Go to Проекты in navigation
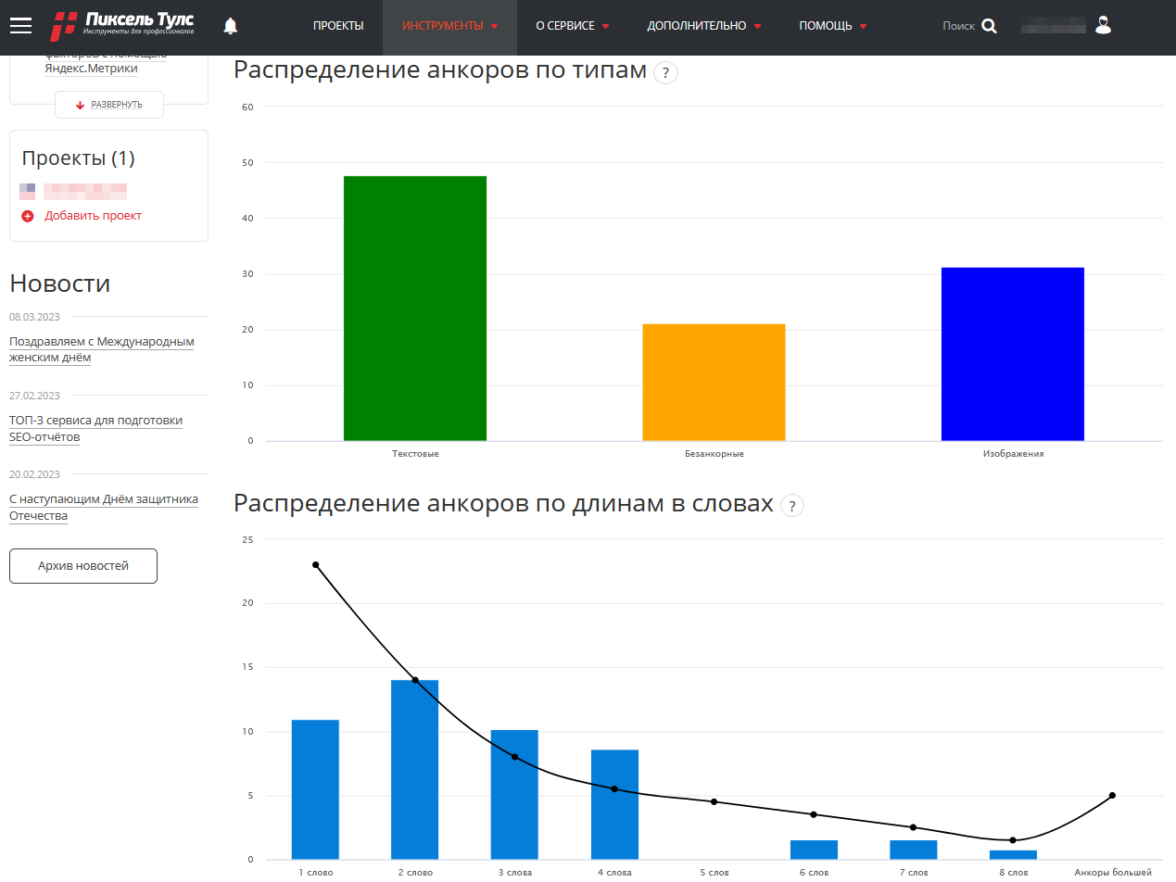The image size is (1176, 882). (x=338, y=26)
